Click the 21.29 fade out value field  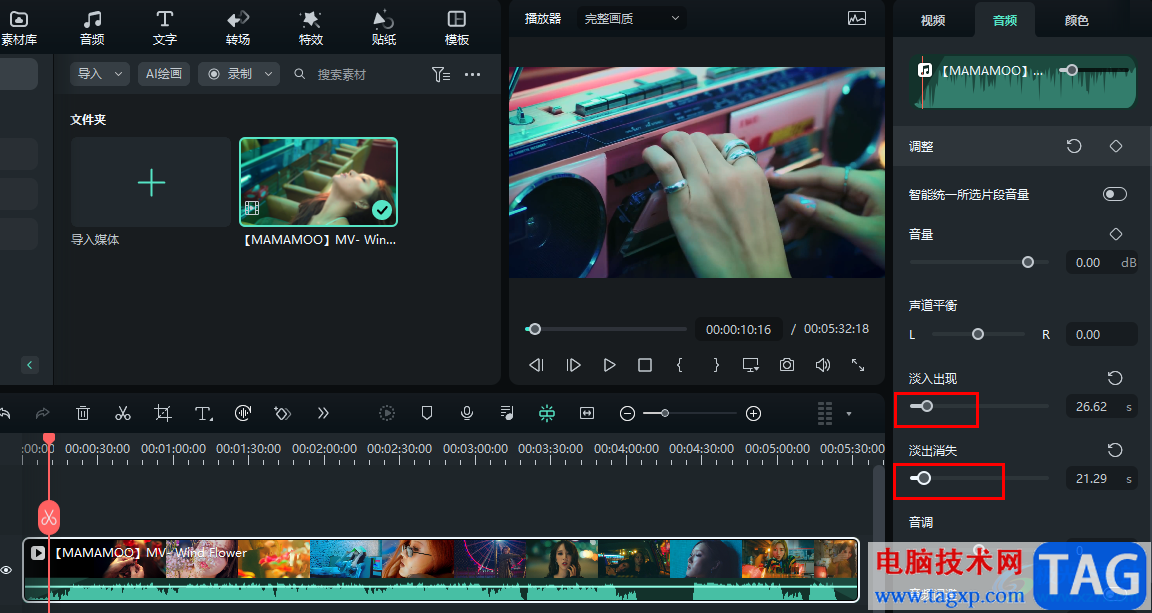pos(1102,478)
